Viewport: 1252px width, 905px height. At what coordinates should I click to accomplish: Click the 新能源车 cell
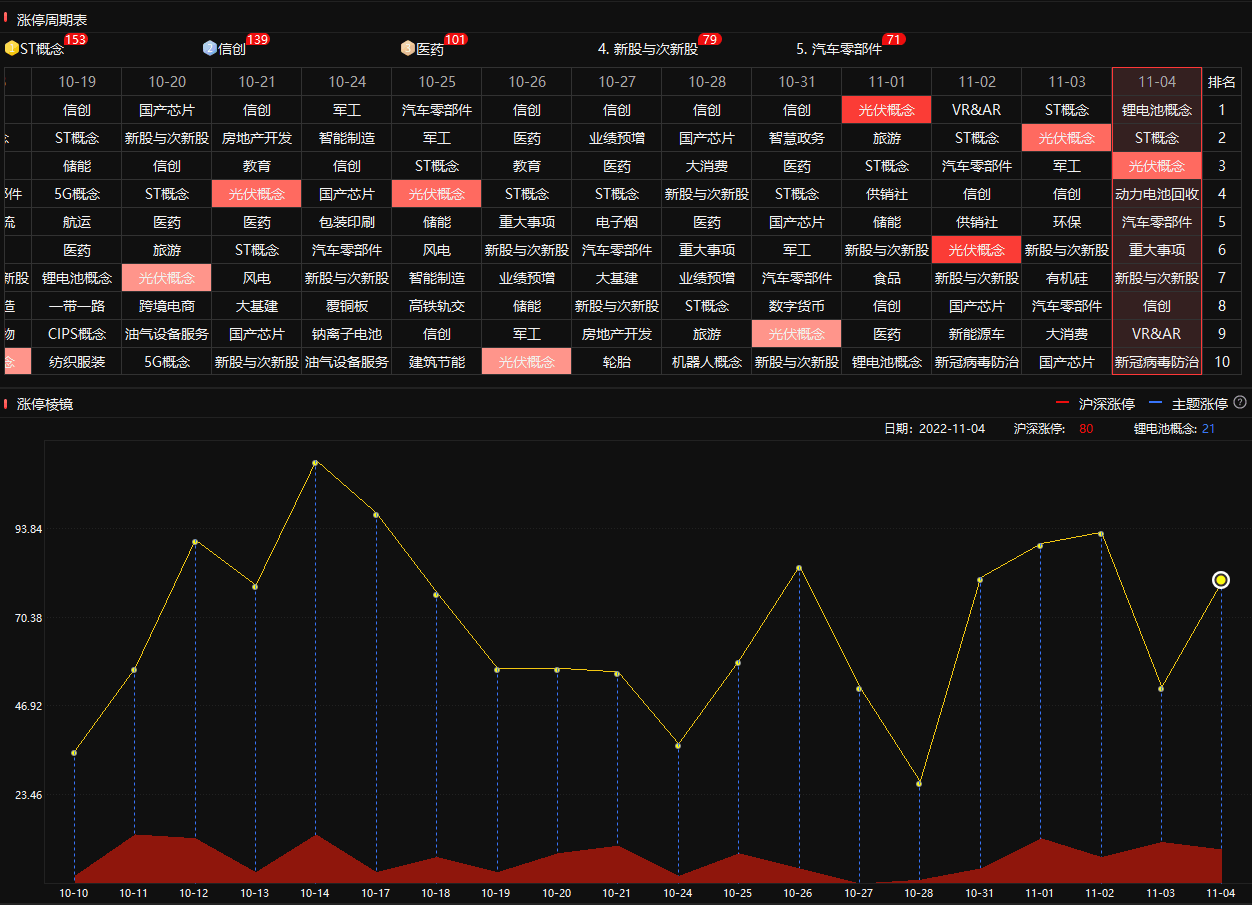(977, 334)
